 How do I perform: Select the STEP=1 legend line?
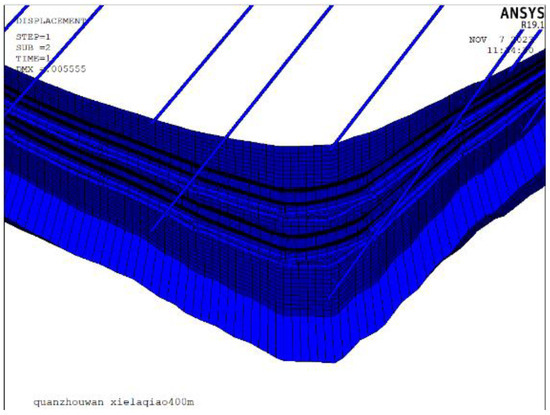pos(33,37)
